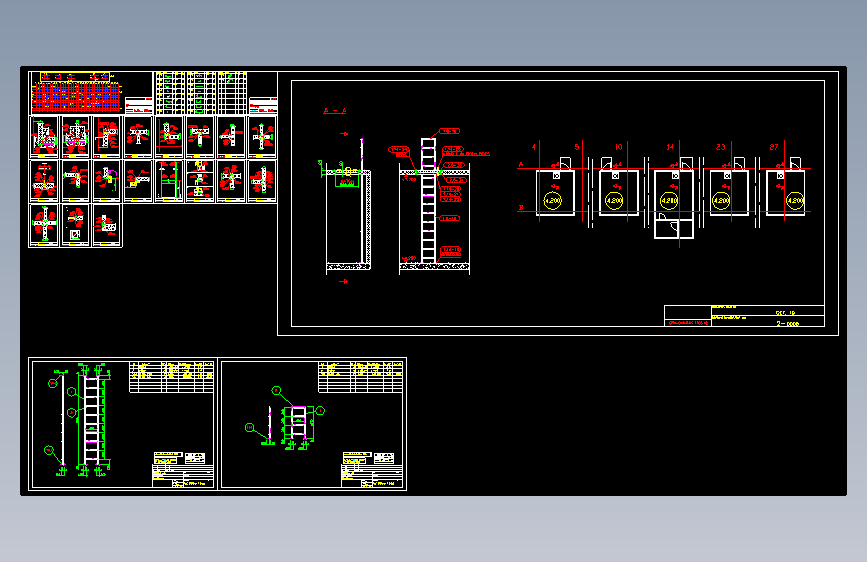Image resolution: width=867 pixels, height=562 pixels.
Task: Open the detail sheet with small white square inset
Action: [x=75, y=226]
